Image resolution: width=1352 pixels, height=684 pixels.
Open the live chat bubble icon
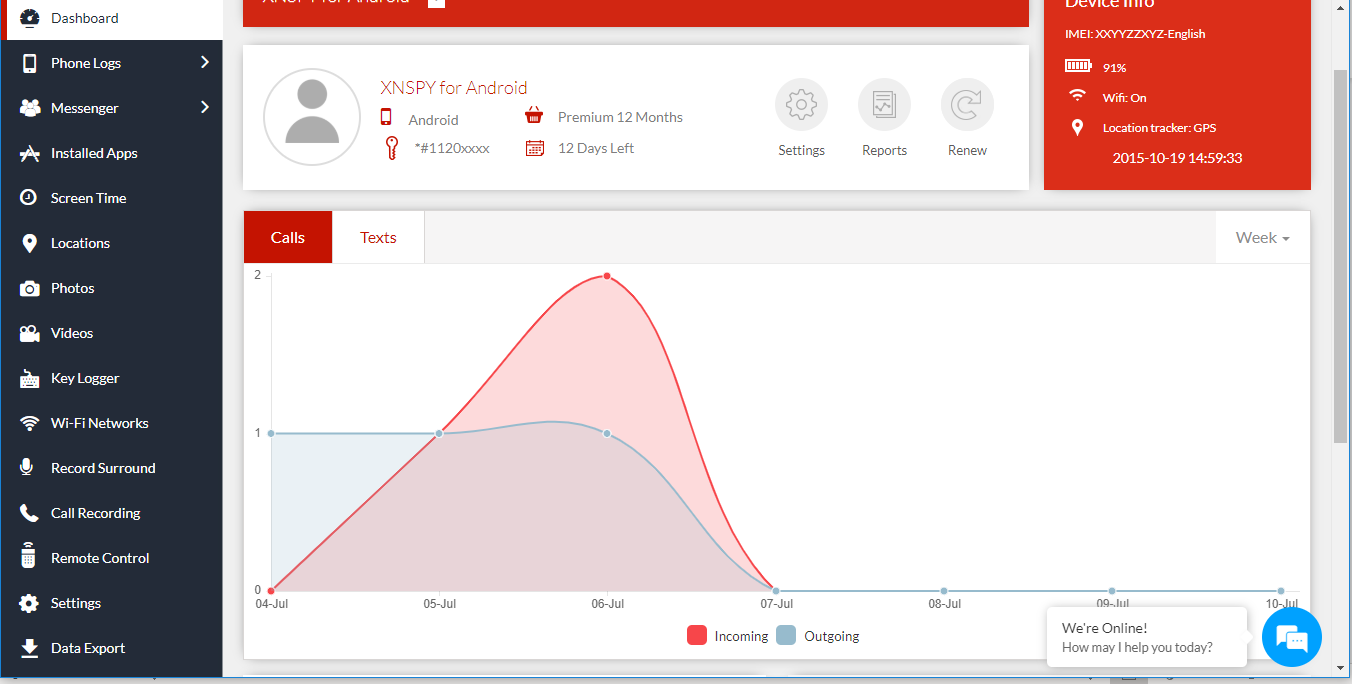[1292, 637]
